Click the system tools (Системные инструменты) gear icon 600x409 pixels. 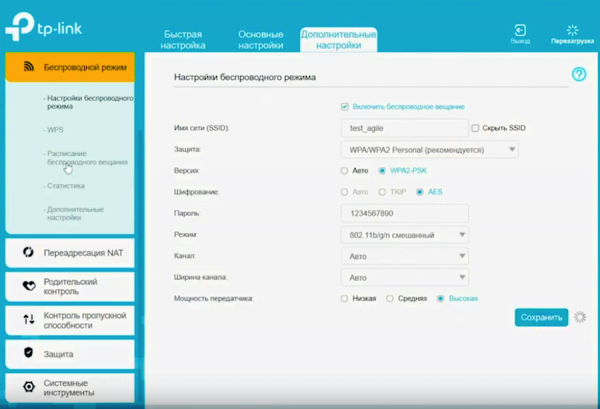pos(29,387)
